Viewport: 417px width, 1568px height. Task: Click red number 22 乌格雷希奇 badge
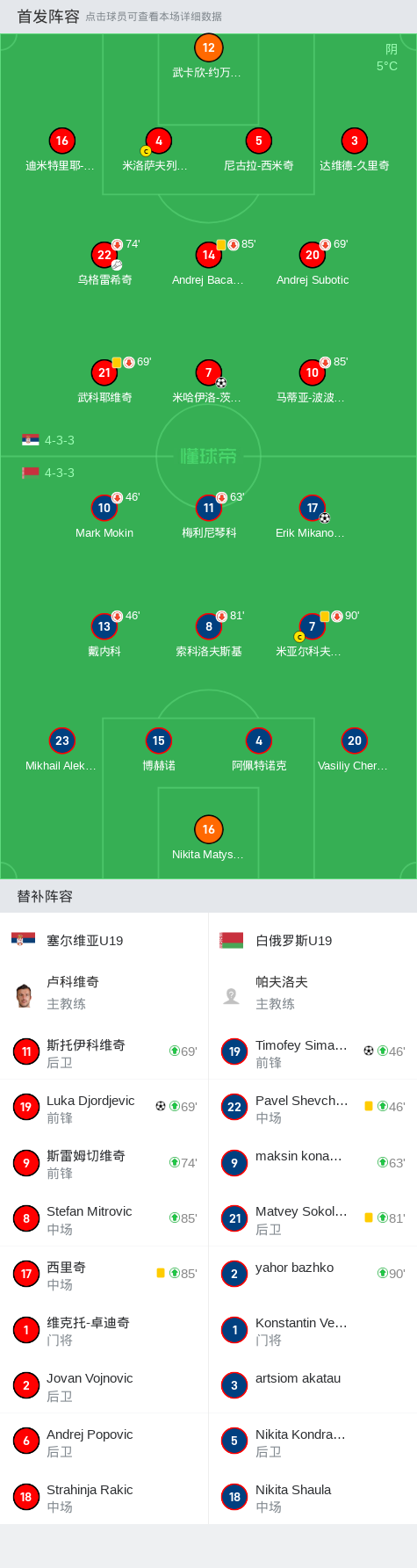104,255
